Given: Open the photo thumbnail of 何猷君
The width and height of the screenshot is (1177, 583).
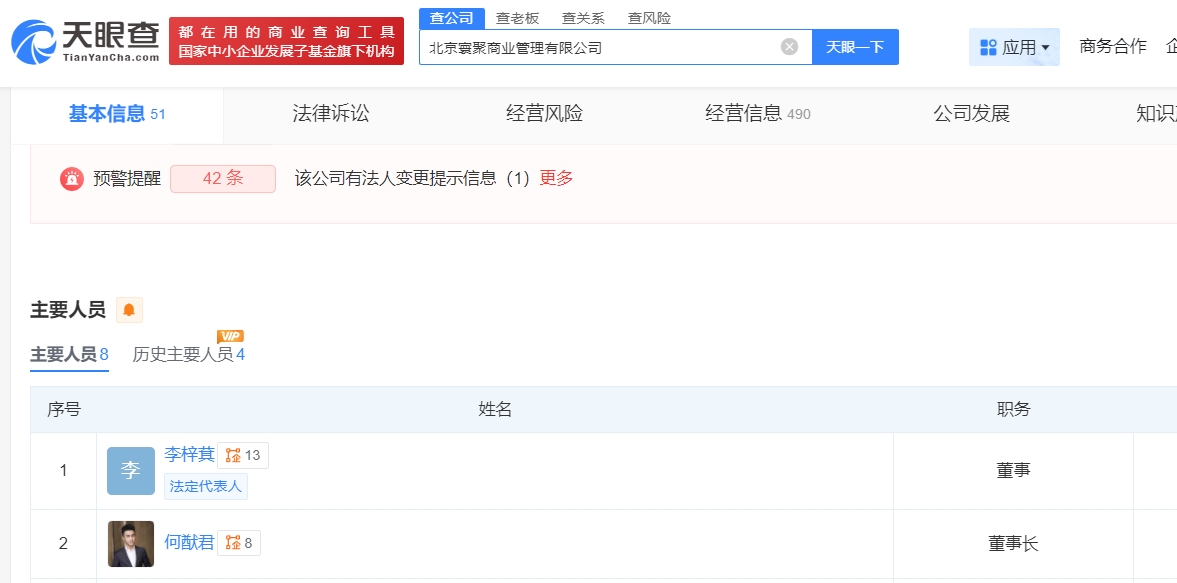Looking at the screenshot, I should click(x=131, y=543).
